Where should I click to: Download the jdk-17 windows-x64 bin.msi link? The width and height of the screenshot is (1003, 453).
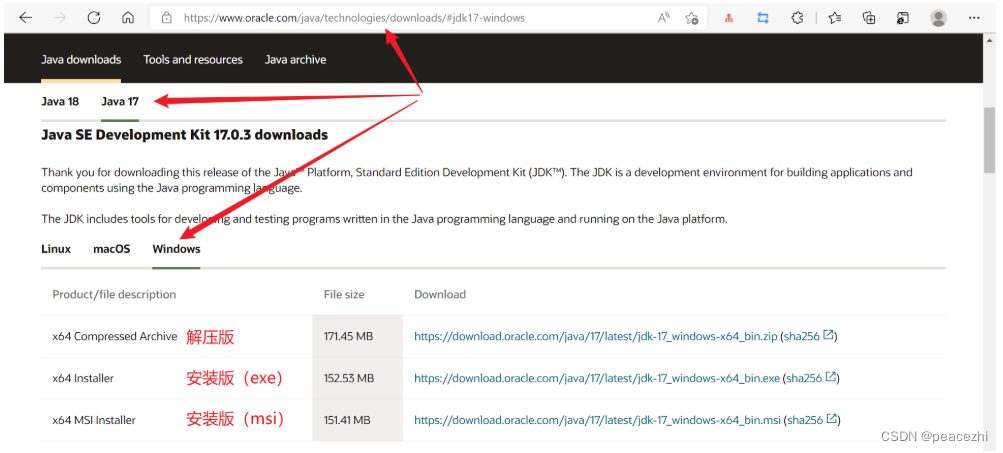tap(597, 420)
